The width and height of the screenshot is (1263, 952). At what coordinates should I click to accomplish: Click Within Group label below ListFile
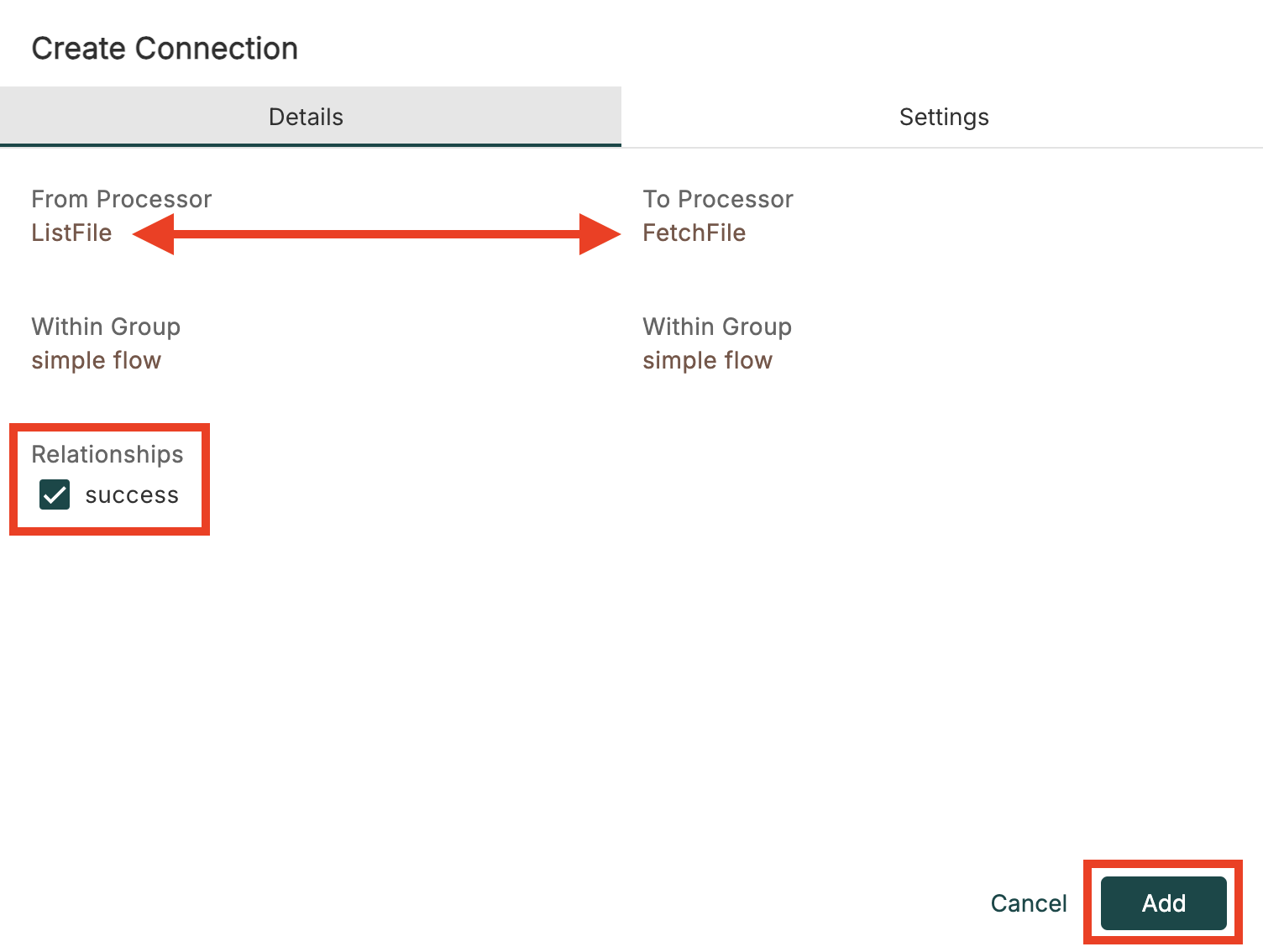106,327
